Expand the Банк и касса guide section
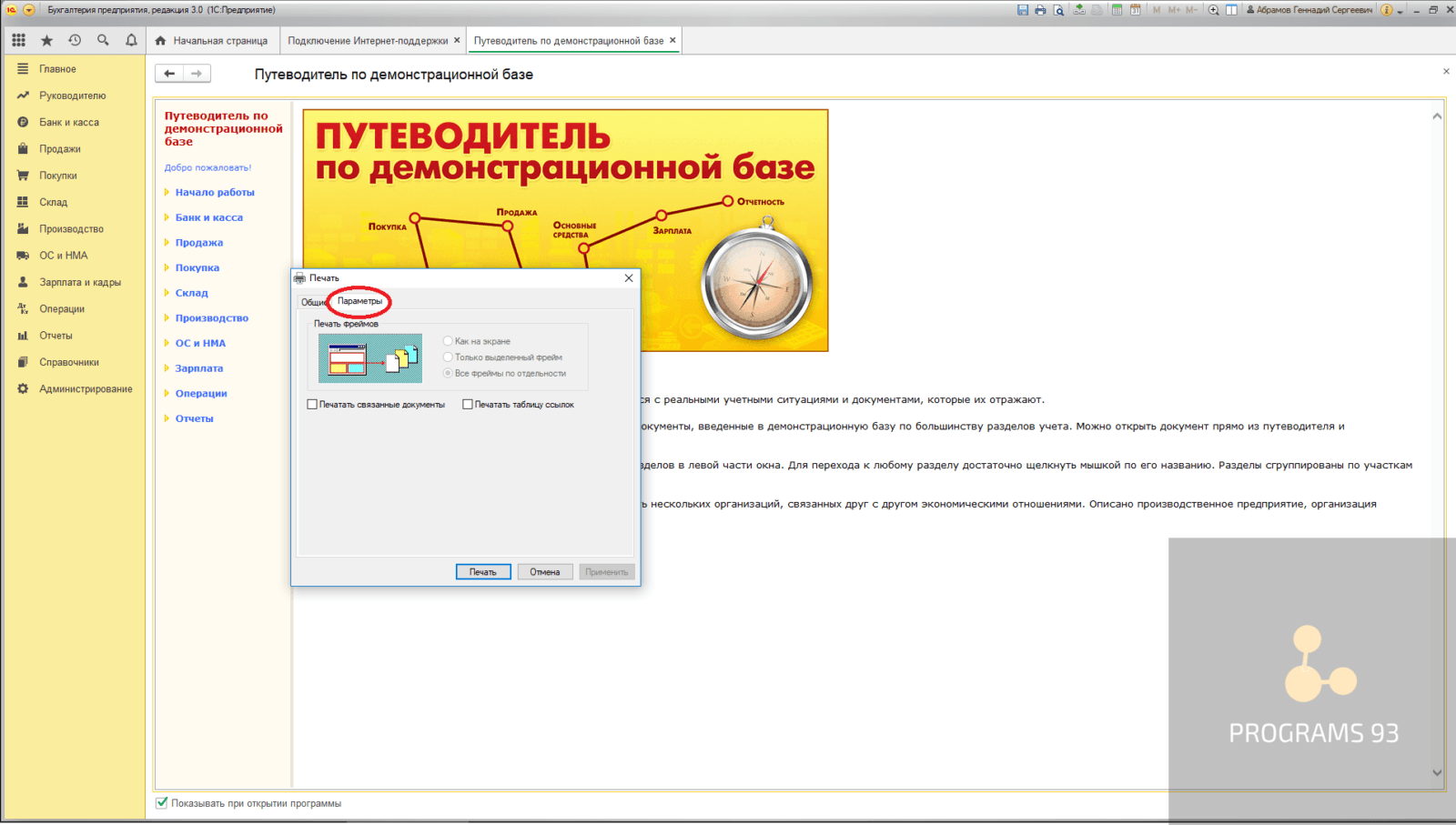 click(x=207, y=217)
